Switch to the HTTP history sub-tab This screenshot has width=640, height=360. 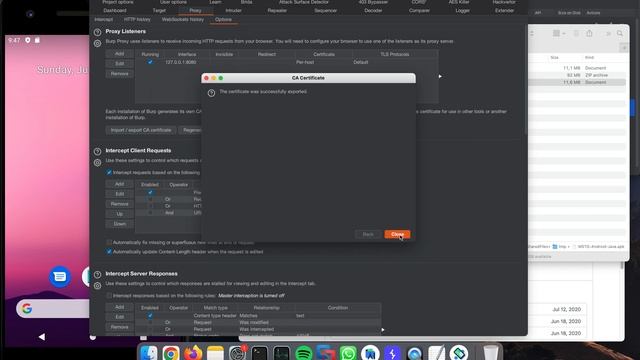point(137,20)
